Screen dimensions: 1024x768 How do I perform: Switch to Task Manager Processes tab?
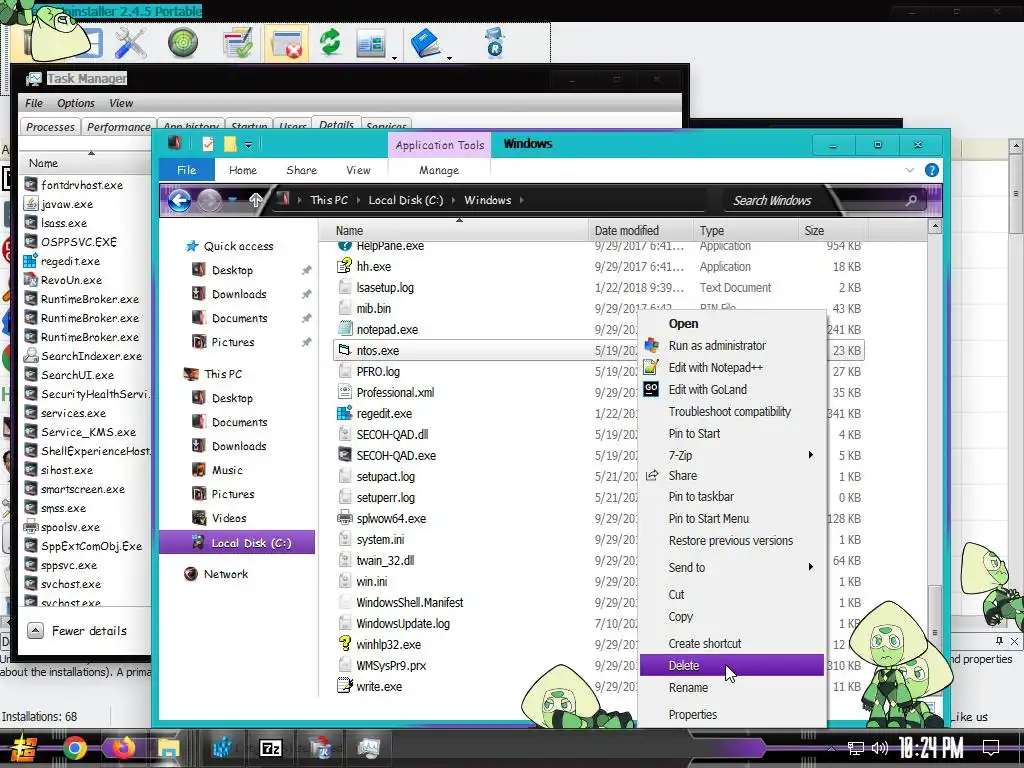[x=50, y=127]
